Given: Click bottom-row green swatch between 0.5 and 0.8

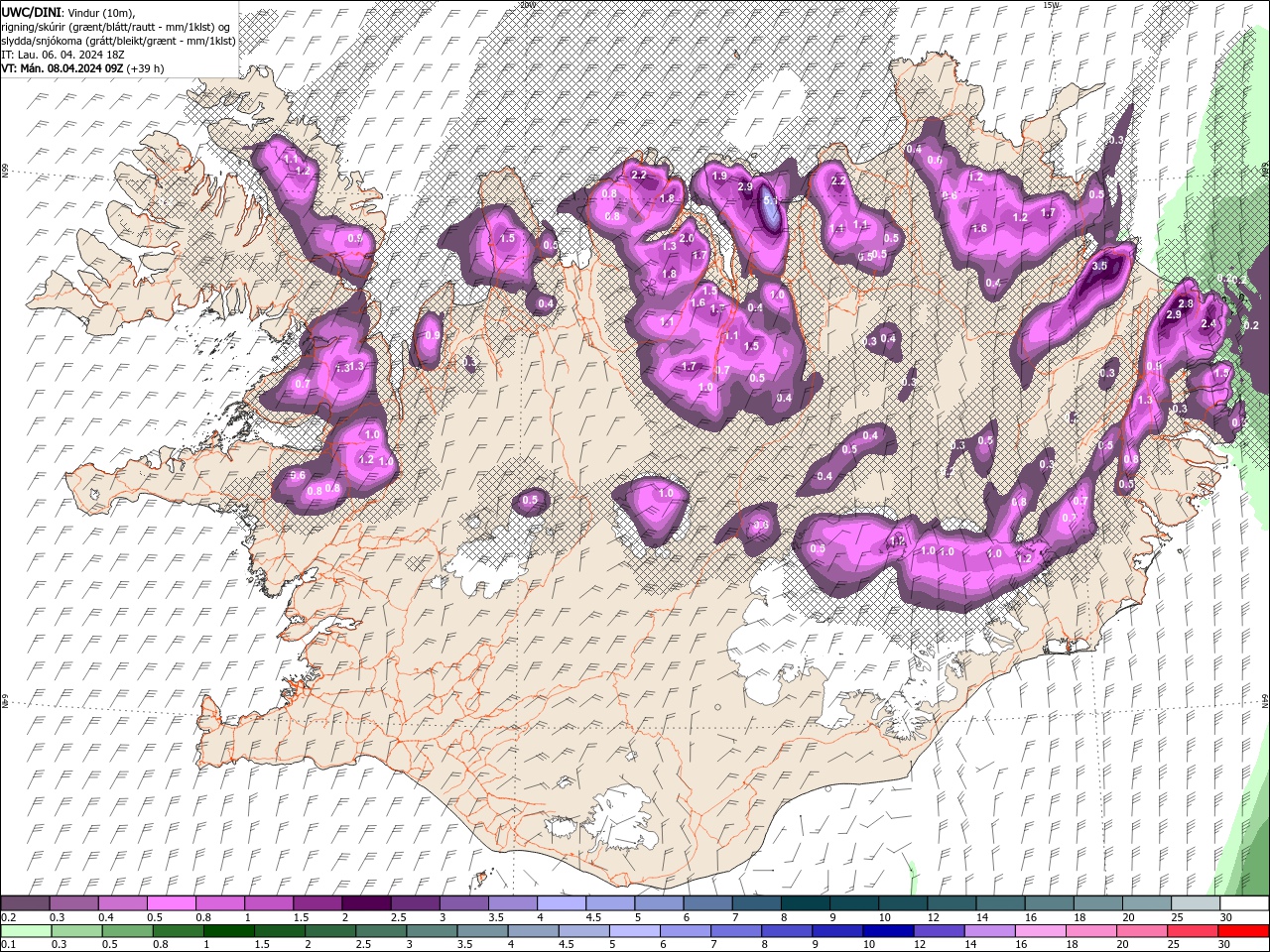Looking at the screenshot, I should 127,931.
